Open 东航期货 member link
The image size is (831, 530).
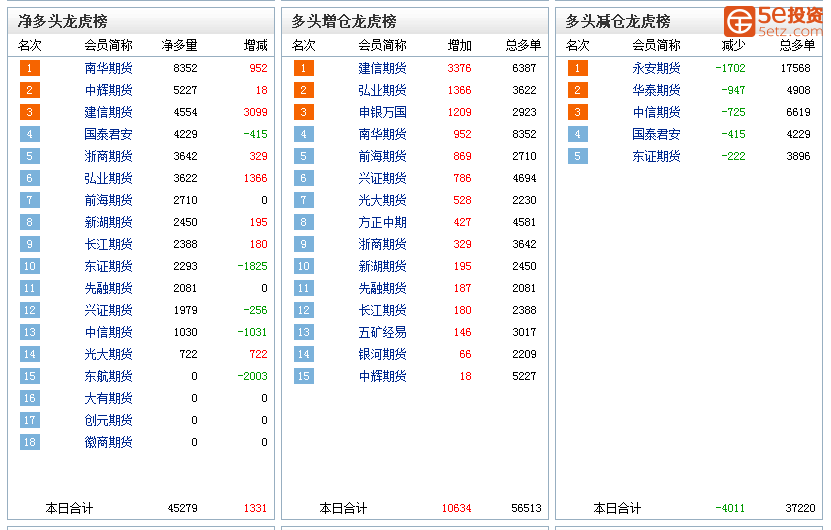pos(109,376)
